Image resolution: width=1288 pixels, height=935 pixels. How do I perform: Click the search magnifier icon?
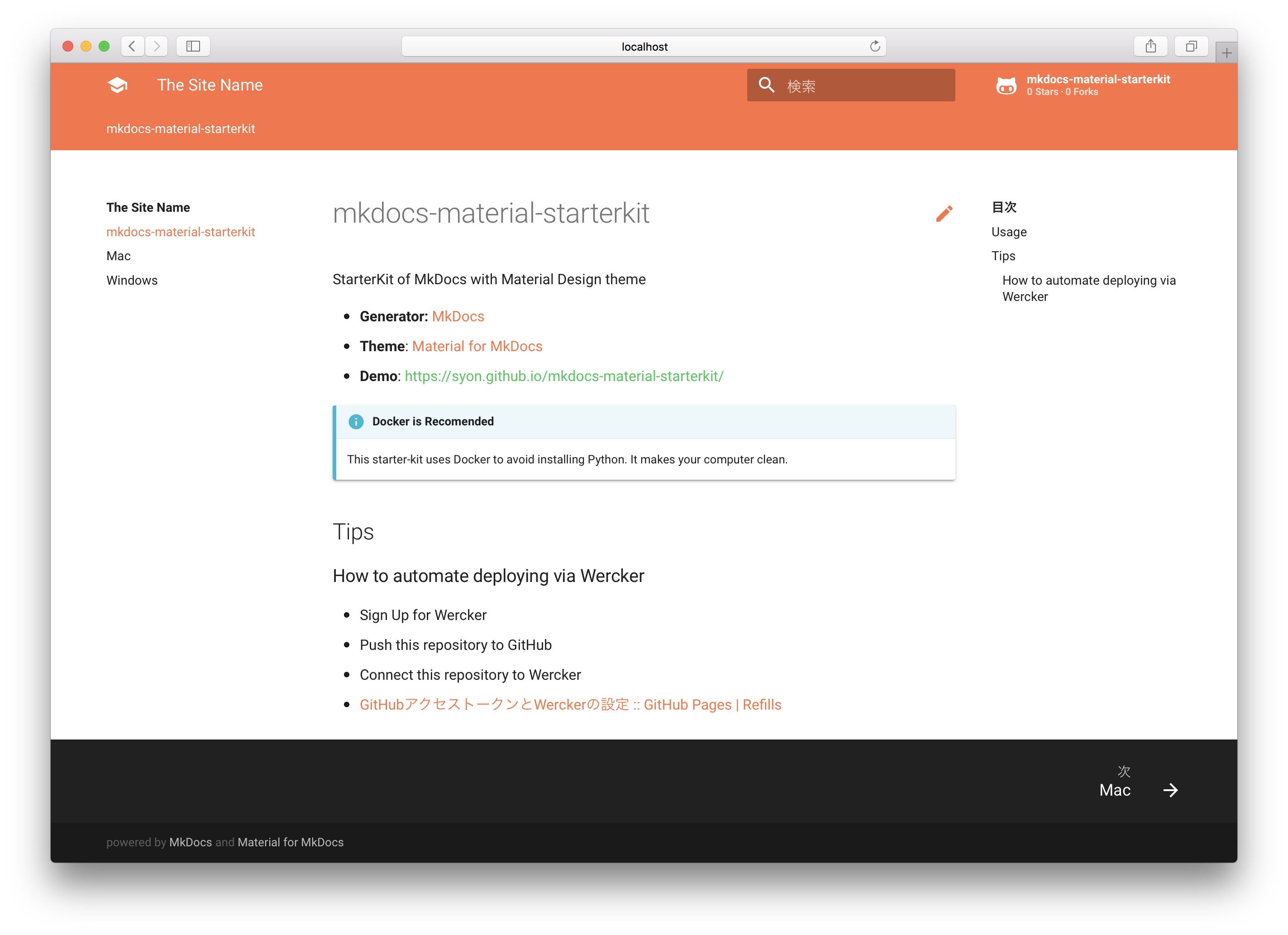767,85
